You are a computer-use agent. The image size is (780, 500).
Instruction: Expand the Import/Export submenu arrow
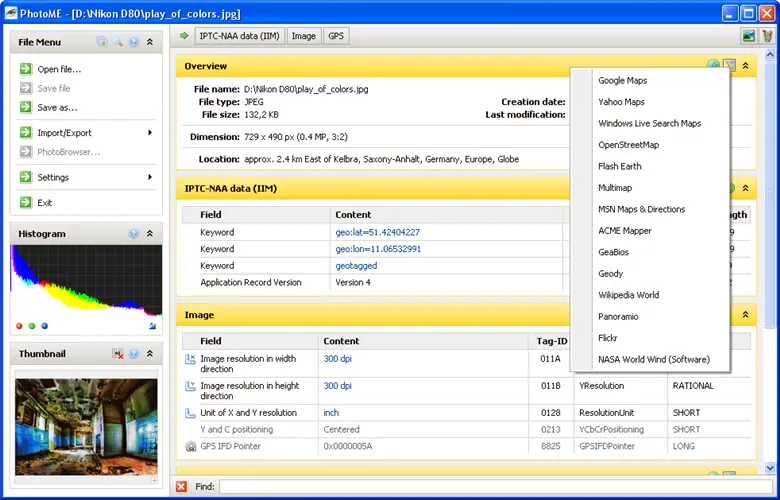(x=150, y=132)
